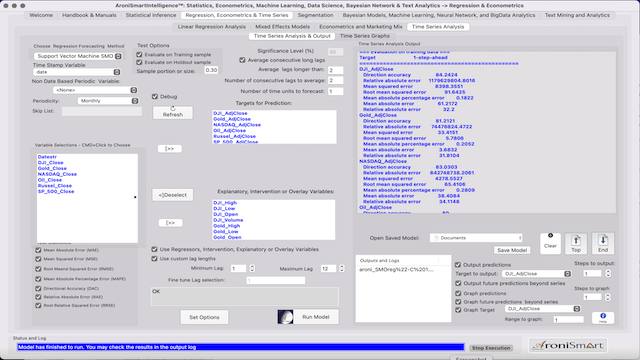Open the Periodicity Monthly dropdown
Screen dimensions: 640x360
108,101
